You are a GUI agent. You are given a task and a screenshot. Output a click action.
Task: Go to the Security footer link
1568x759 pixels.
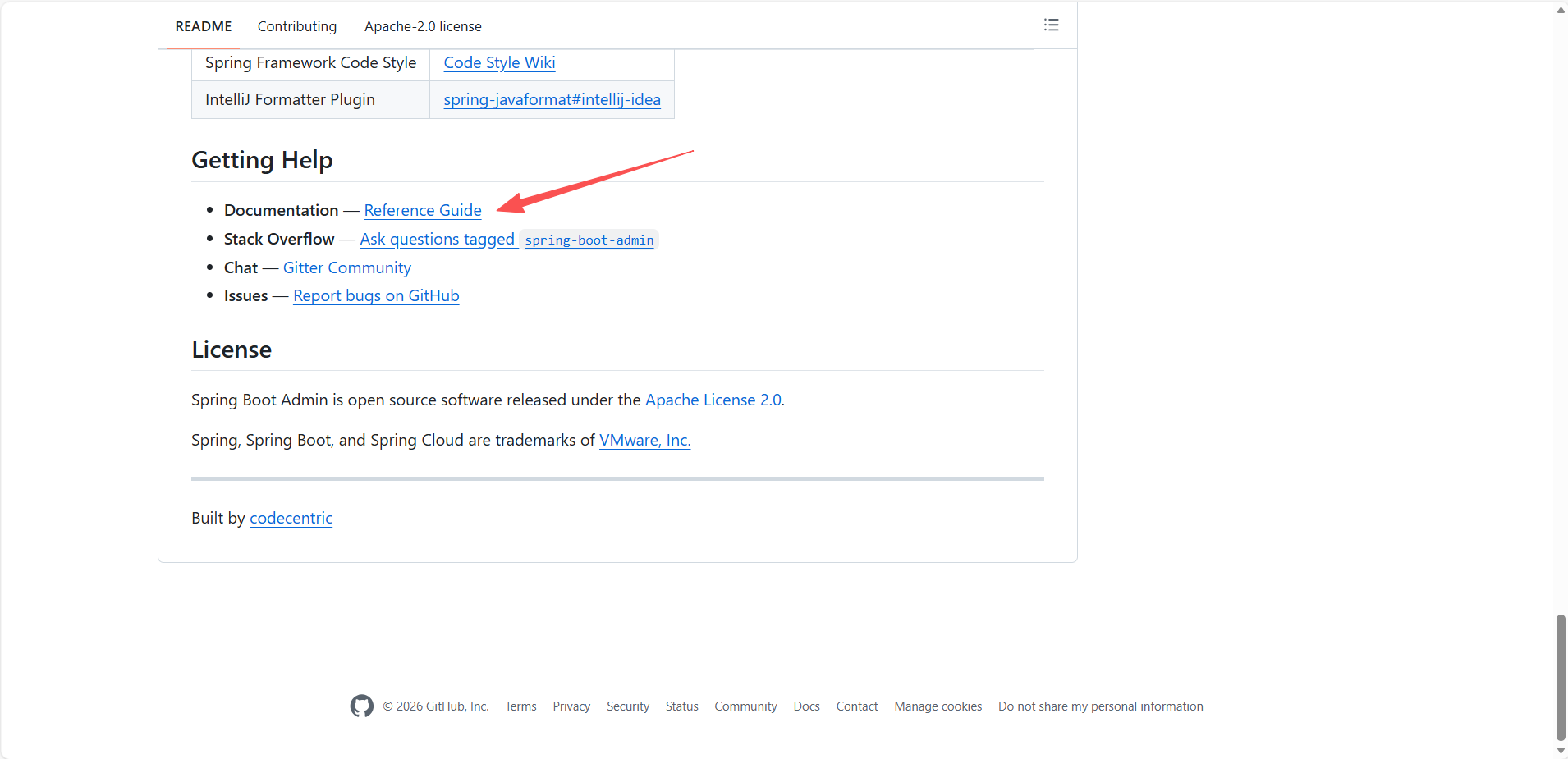[628, 706]
